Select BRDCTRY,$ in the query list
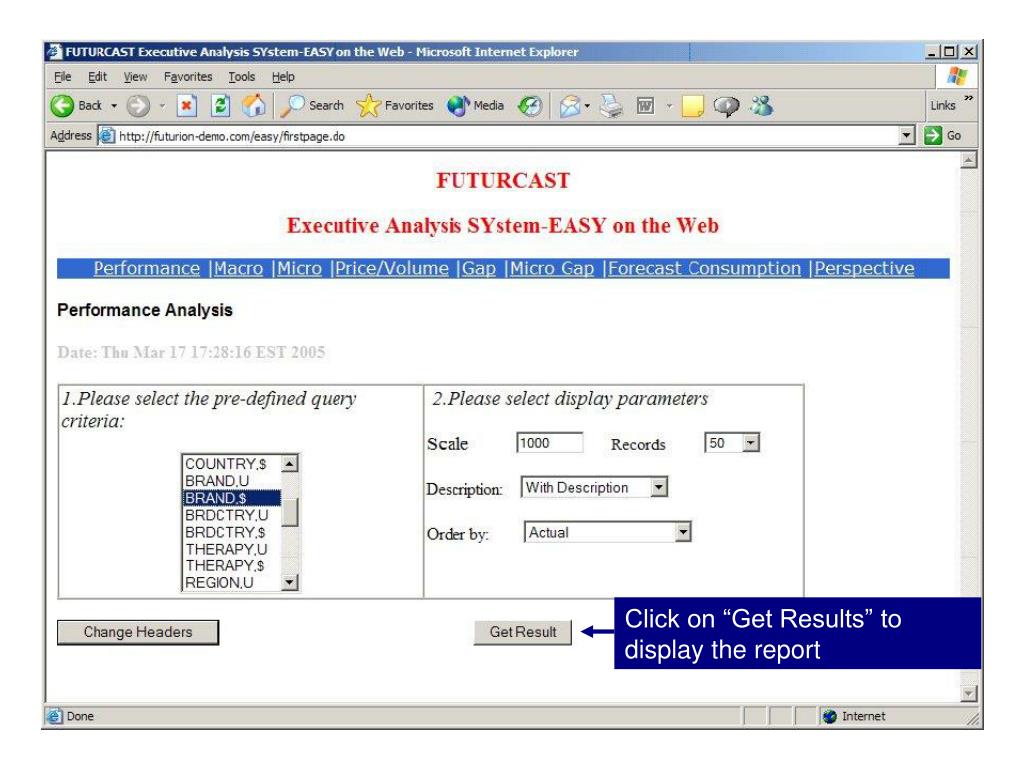The width and height of the screenshot is (1024, 768). [231, 532]
